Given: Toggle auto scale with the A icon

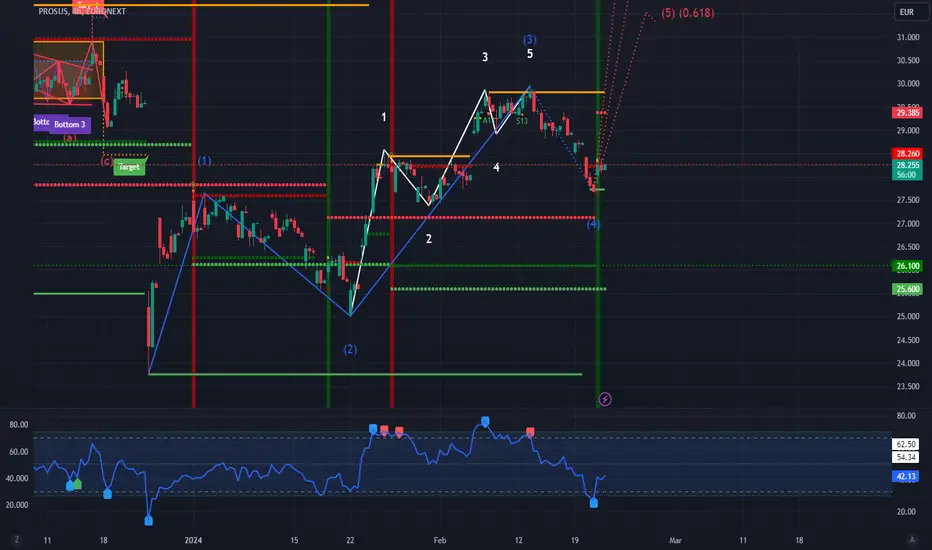Looking at the screenshot, I should click(912, 540).
